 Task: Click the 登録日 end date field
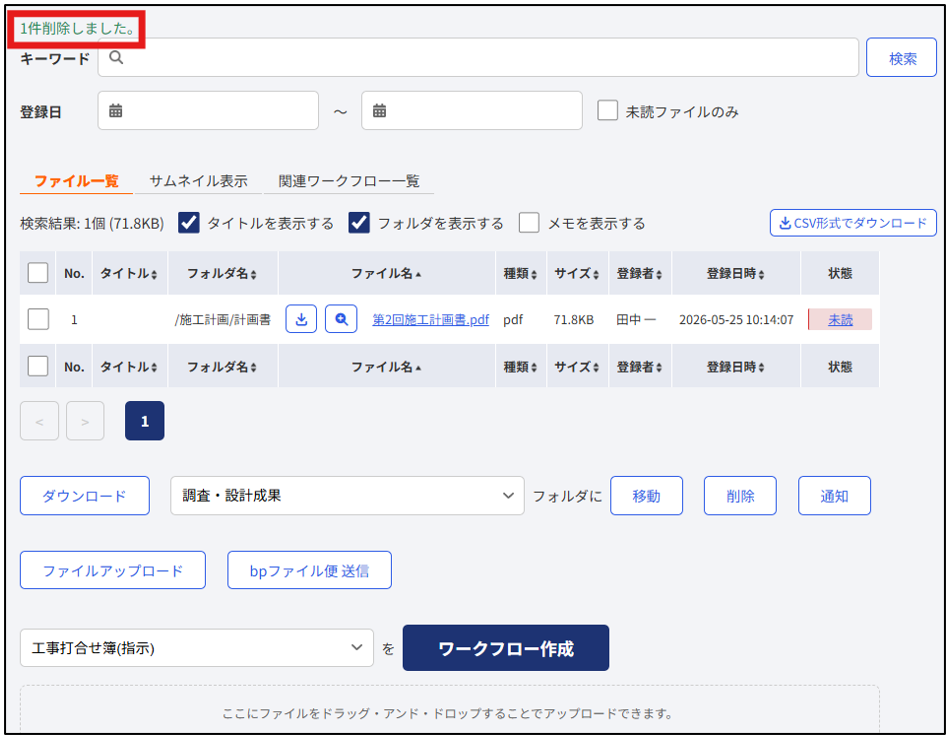click(x=472, y=110)
